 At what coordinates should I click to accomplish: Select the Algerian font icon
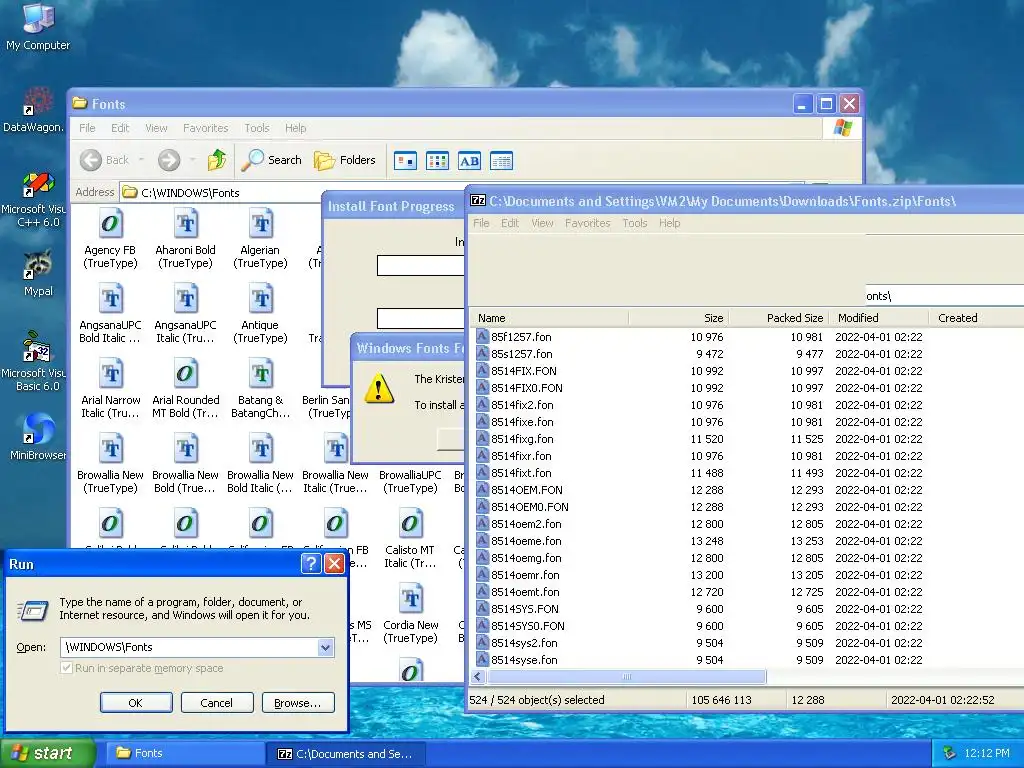pos(260,239)
